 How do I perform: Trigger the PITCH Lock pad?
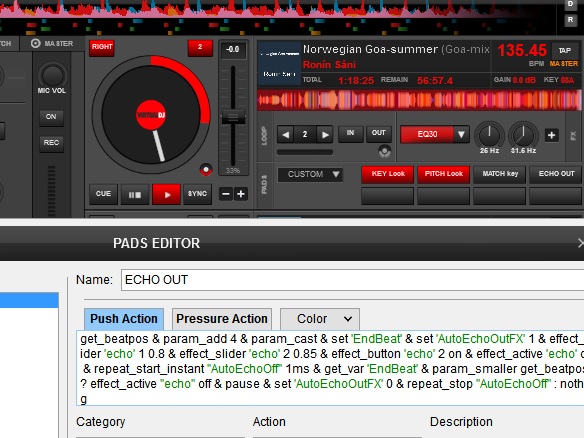tap(444, 174)
